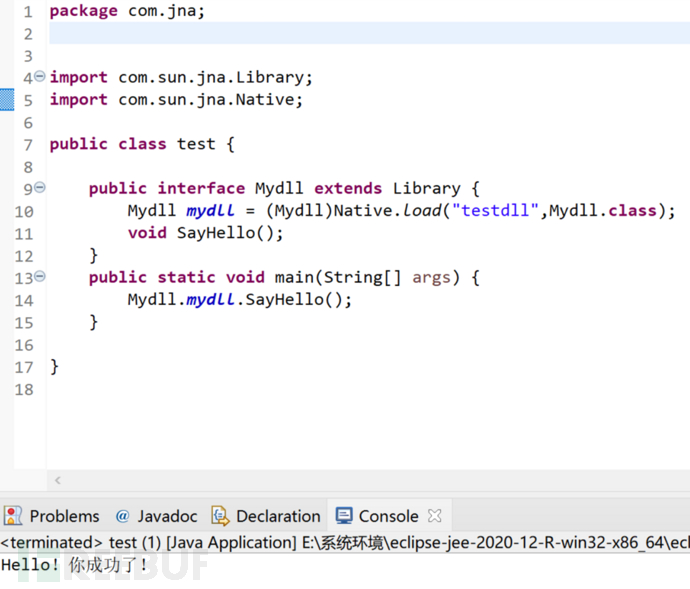Click the Console monitor icon
Screen dimensions: 690x589
point(344,516)
